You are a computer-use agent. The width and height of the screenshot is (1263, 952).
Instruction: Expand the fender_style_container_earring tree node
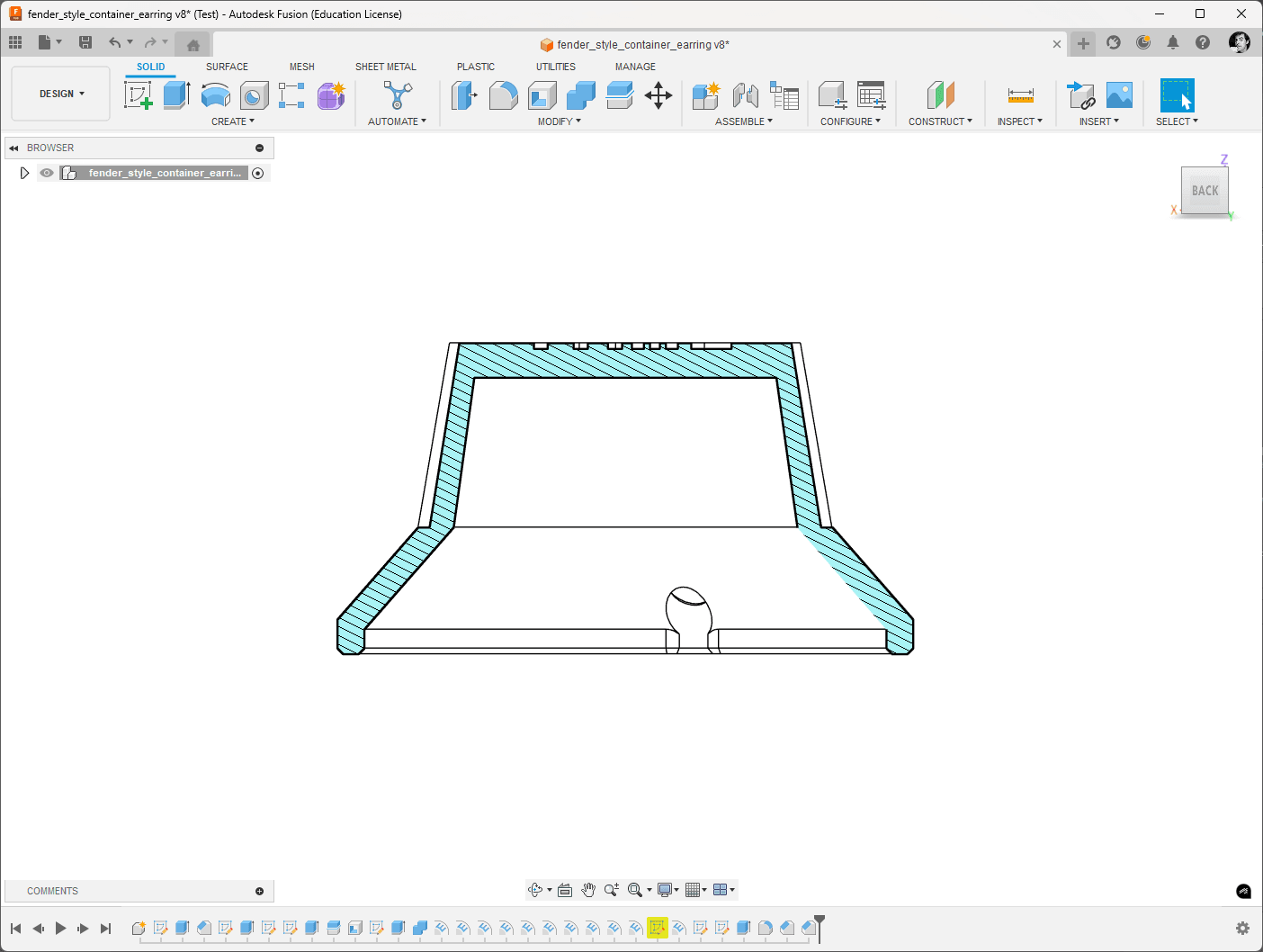tap(24, 173)
